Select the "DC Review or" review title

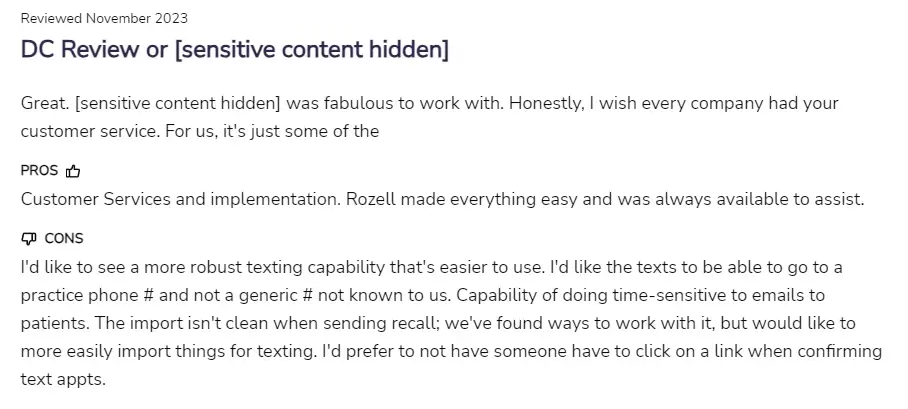click(94, 50)
